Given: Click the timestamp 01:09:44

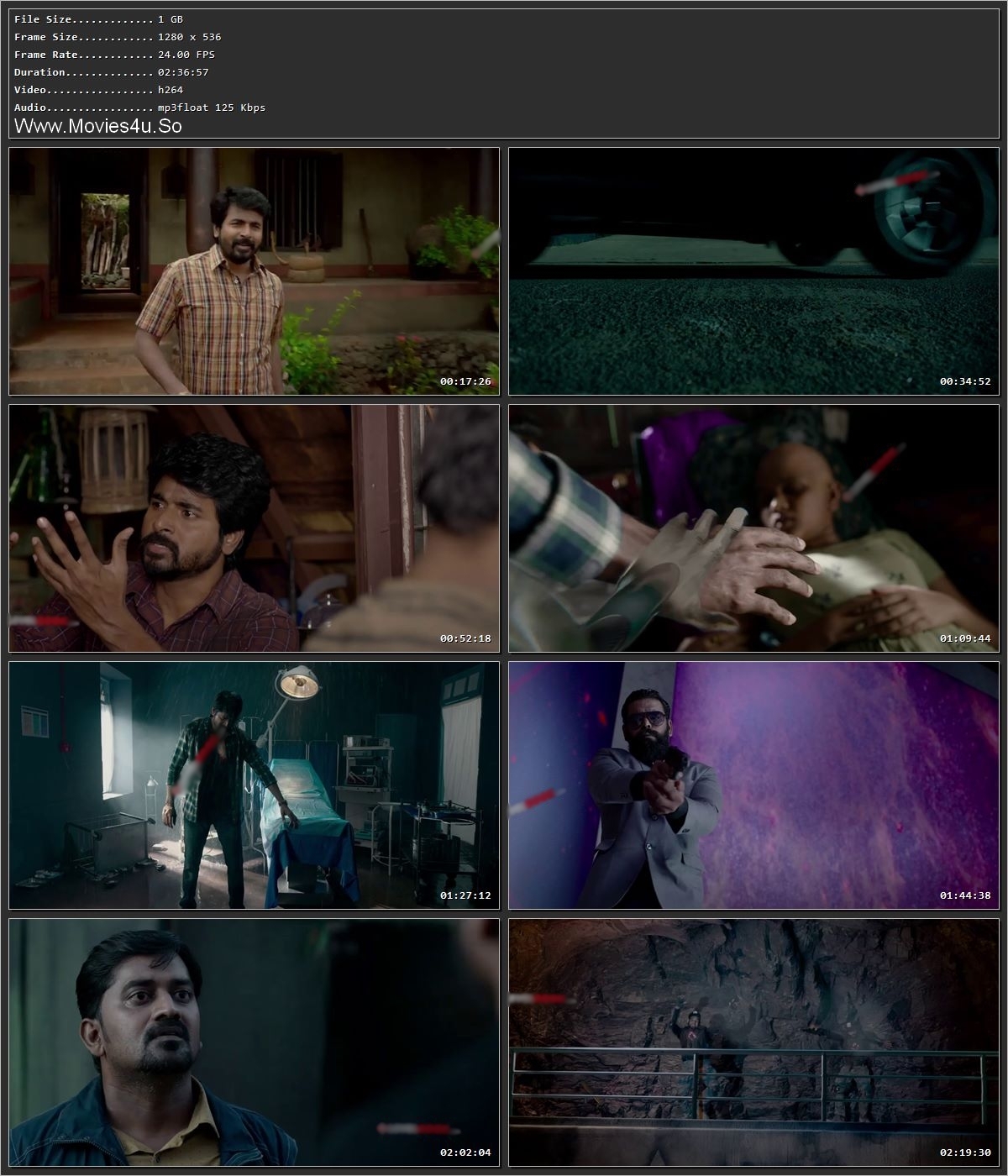Looking at the screenshot, I should [x=965, y=638].
